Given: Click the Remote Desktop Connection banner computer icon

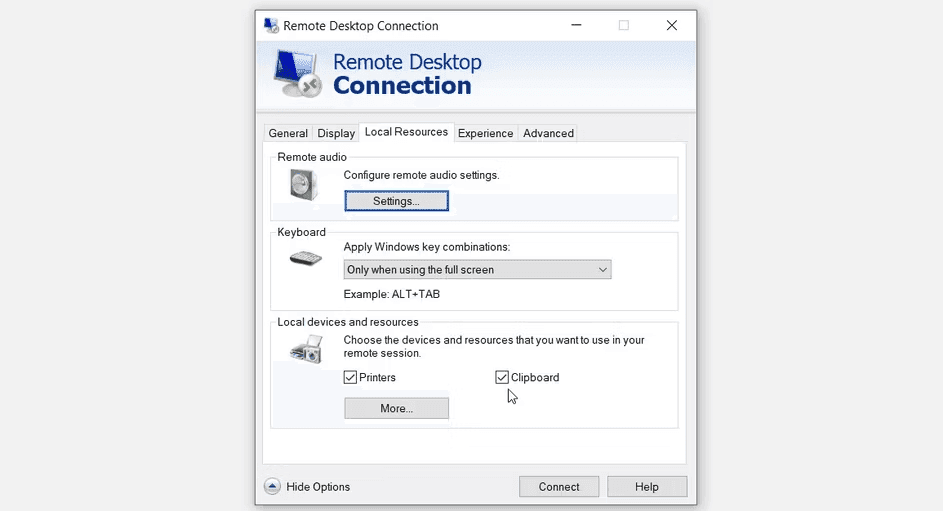Looking at the screenshot, I should click(x=297, y=73).
